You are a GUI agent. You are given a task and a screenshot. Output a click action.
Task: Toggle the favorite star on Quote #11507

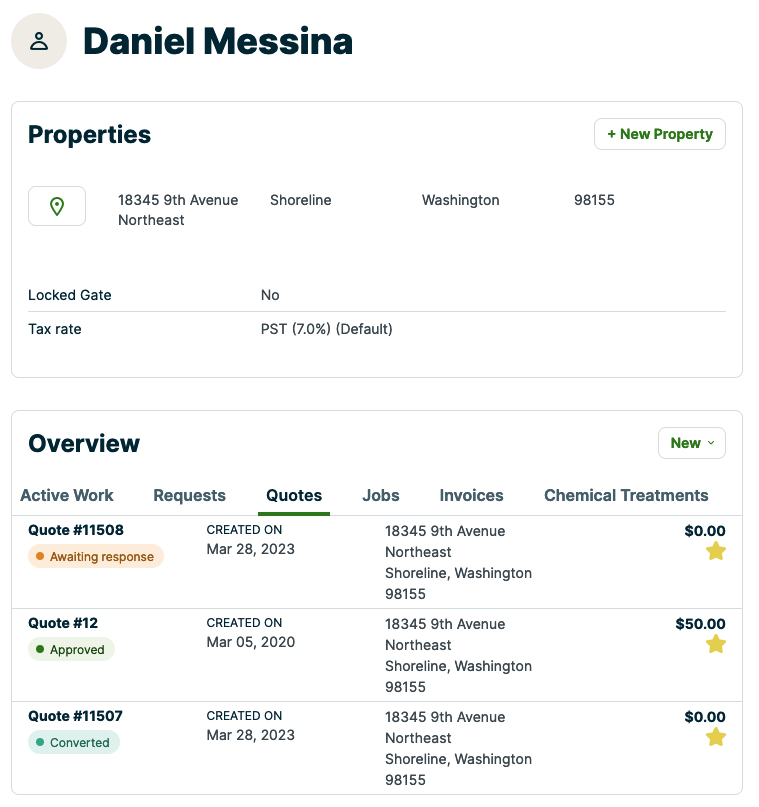pos(716,737)
